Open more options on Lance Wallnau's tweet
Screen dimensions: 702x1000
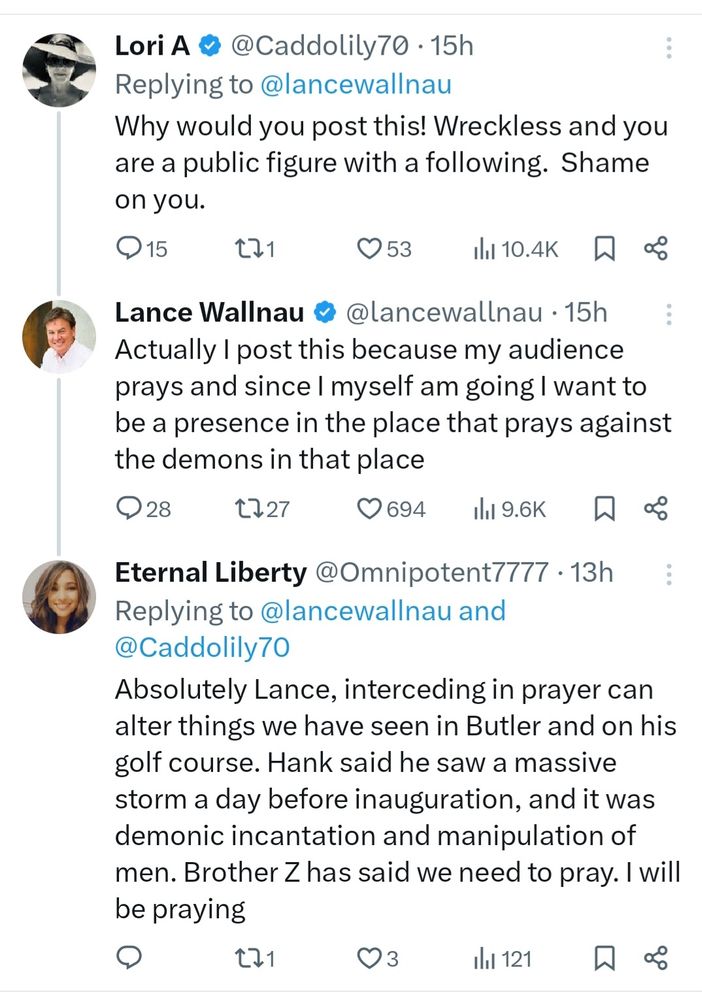pyautogui.click(x=668, y=314)
